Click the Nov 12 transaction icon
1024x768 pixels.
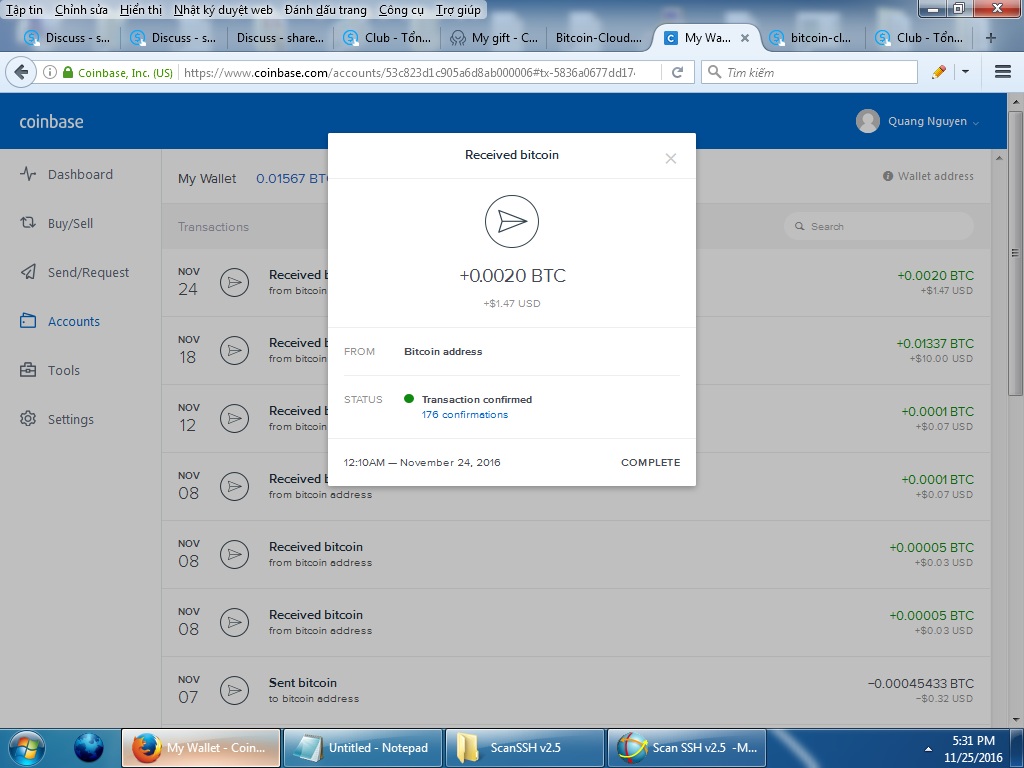pos(234,419)
